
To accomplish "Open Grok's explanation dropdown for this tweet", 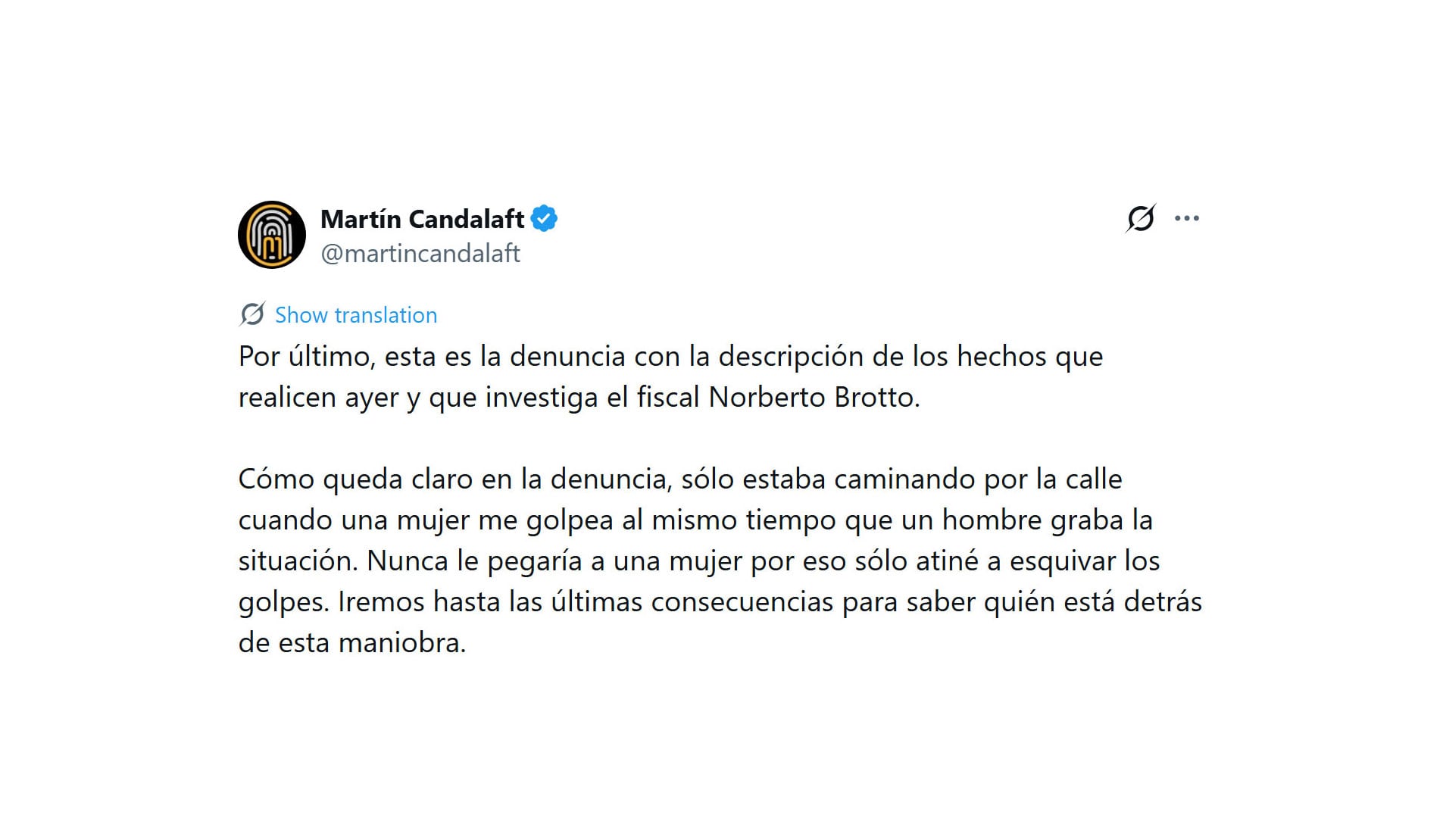I will pos(1142,219).
